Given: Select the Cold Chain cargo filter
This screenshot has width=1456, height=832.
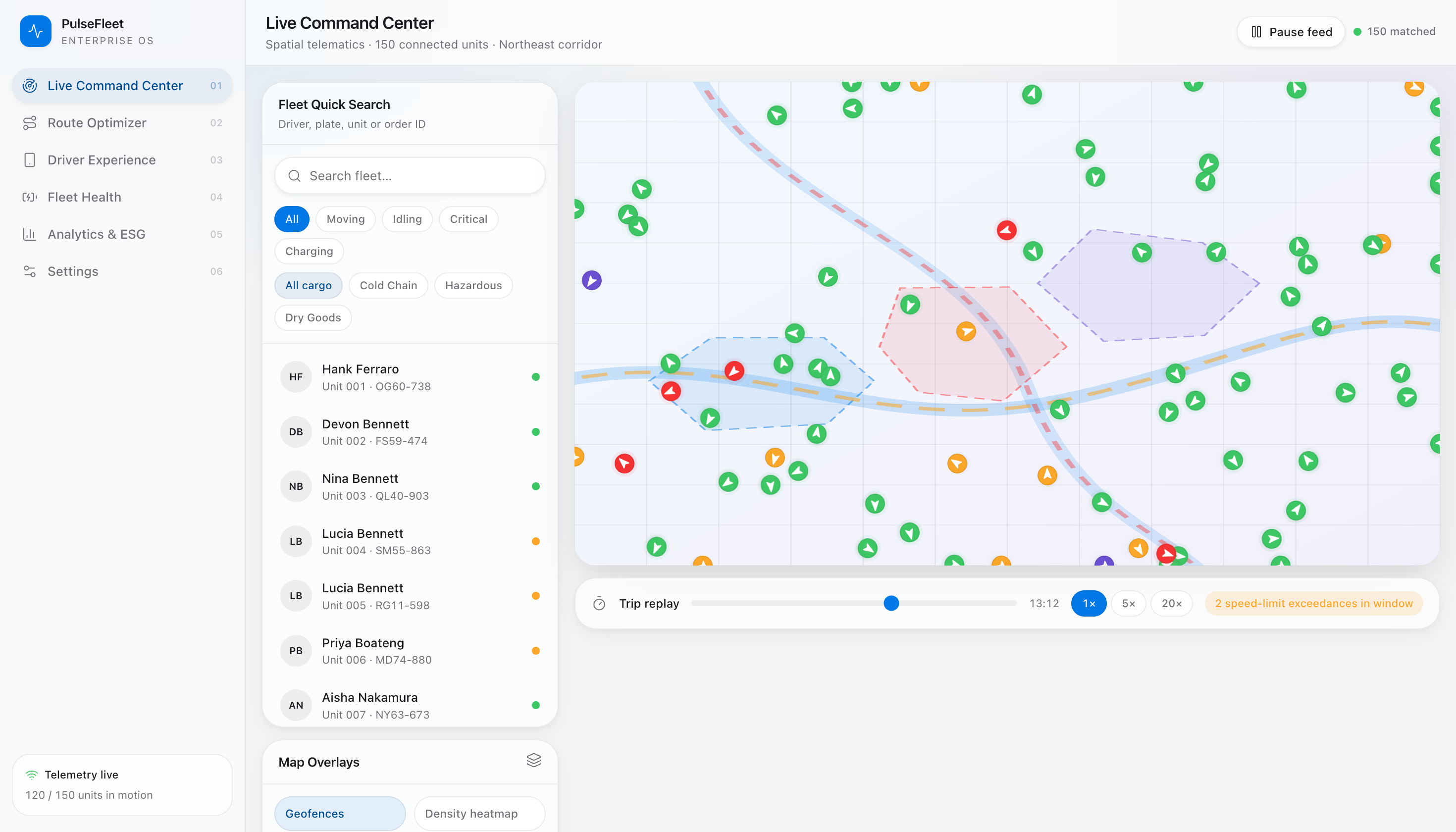Looking at the screenshot, I should [x=388, y=286].
